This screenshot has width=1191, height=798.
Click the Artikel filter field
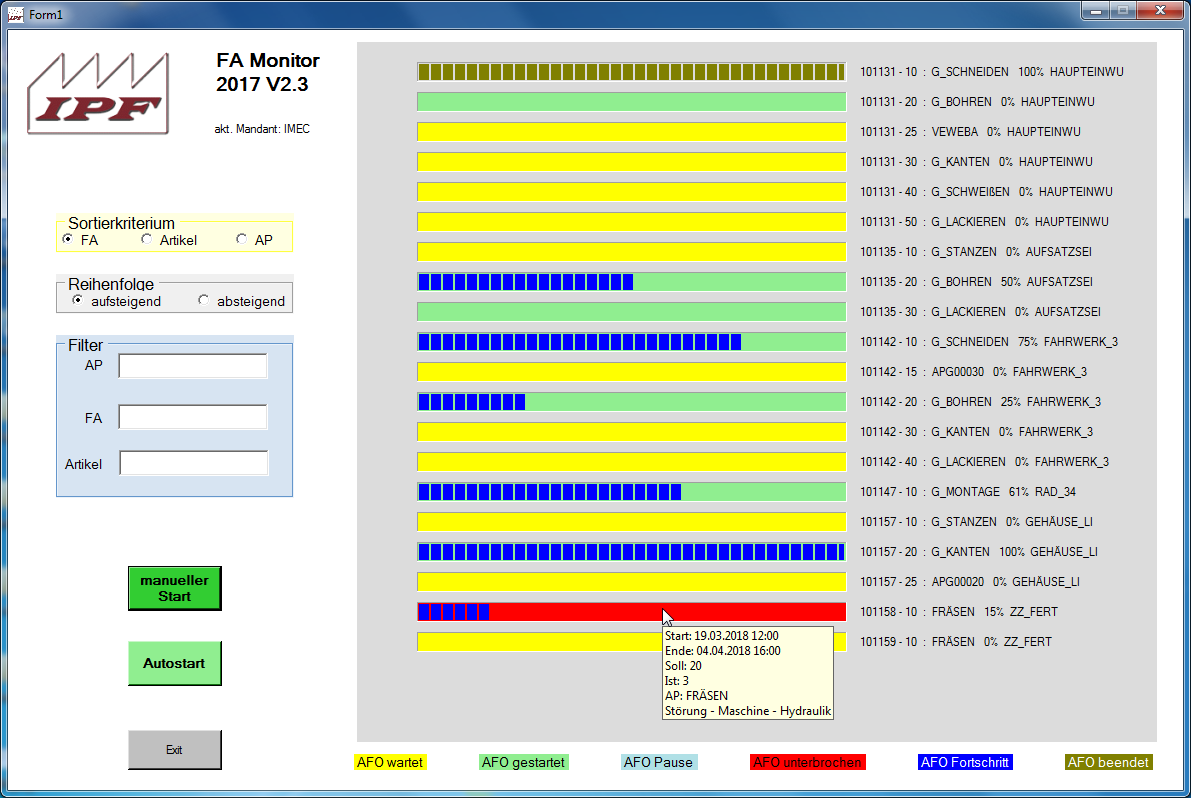(193, 463)
